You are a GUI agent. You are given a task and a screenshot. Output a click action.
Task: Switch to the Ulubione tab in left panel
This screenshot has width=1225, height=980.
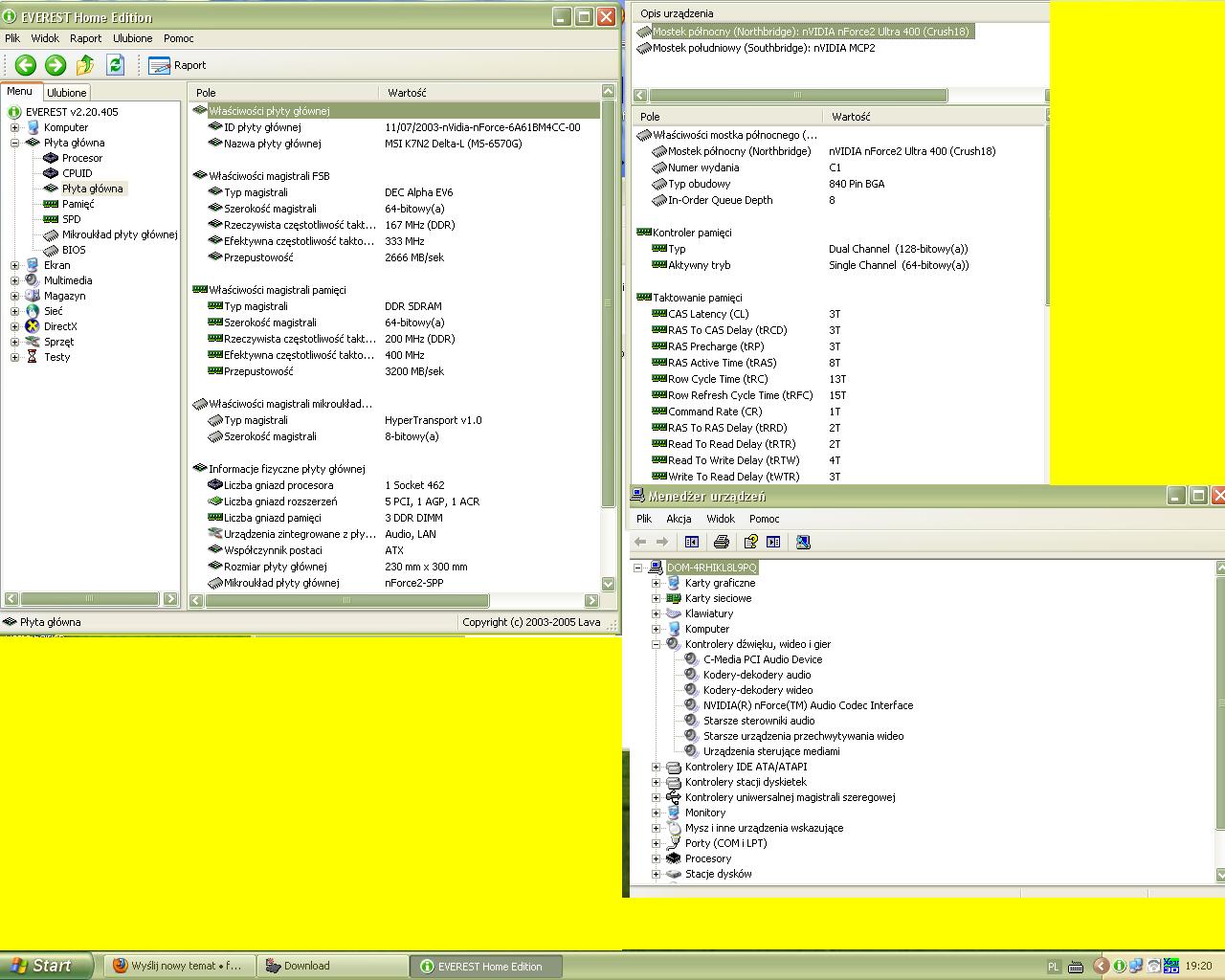pos(67,93)
